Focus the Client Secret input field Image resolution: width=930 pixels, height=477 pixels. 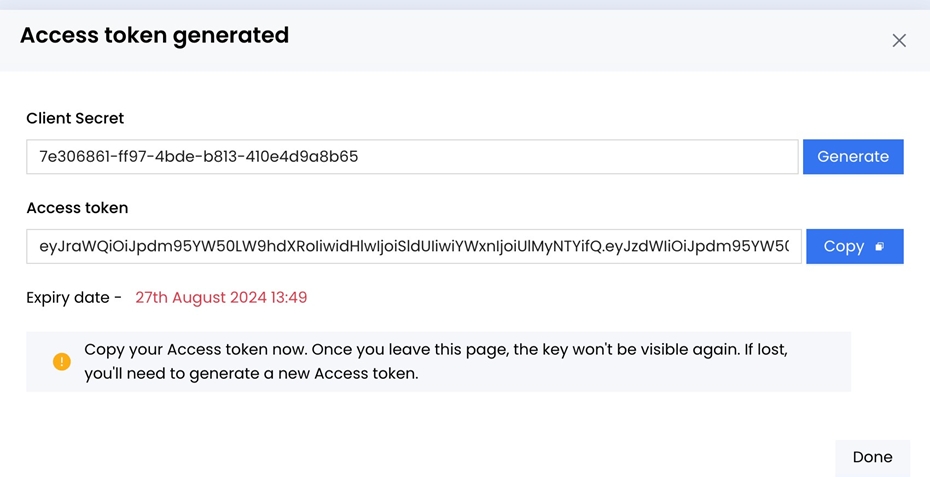point(412,157)
